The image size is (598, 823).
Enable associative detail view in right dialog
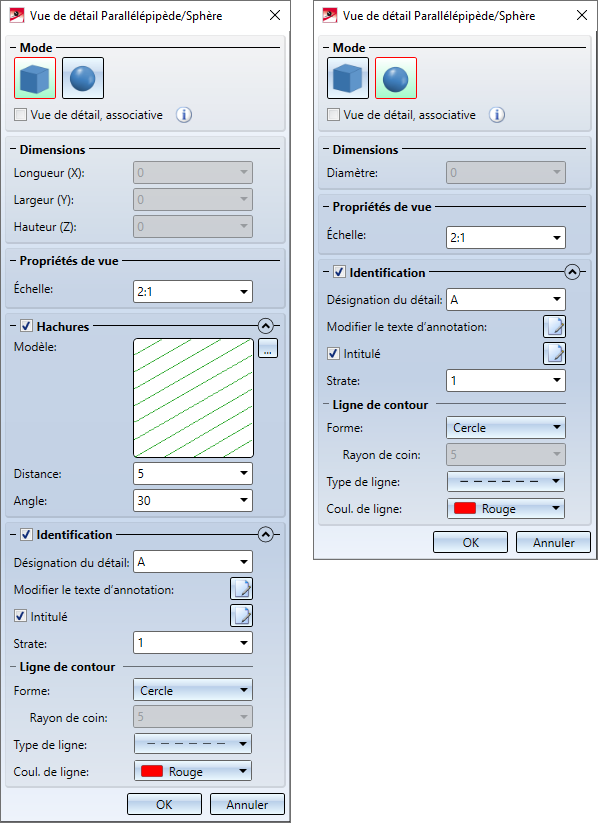click(x=333, y=114)
